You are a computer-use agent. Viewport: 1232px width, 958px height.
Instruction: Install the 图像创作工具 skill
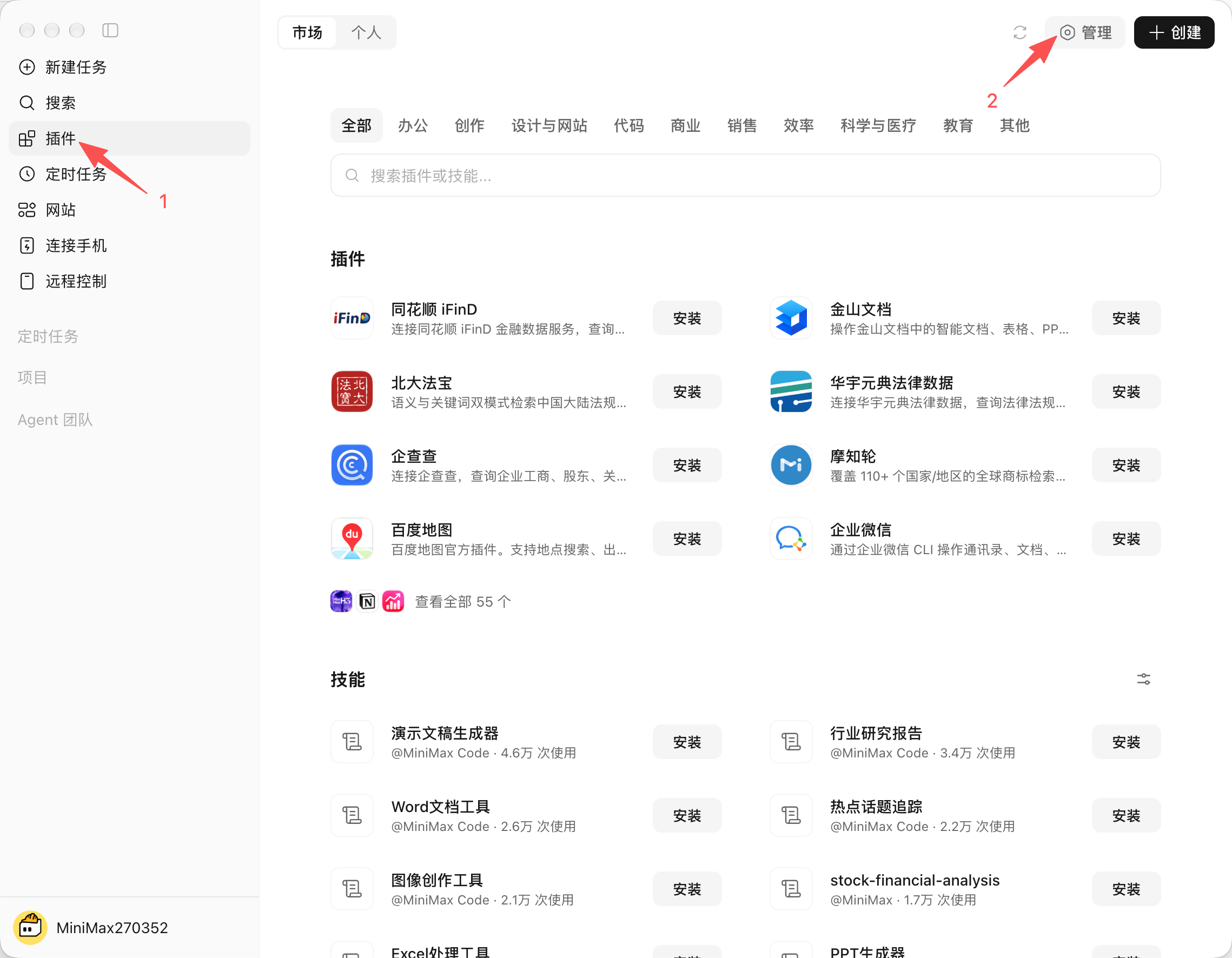pyautogui.click(x=687, y=889)
